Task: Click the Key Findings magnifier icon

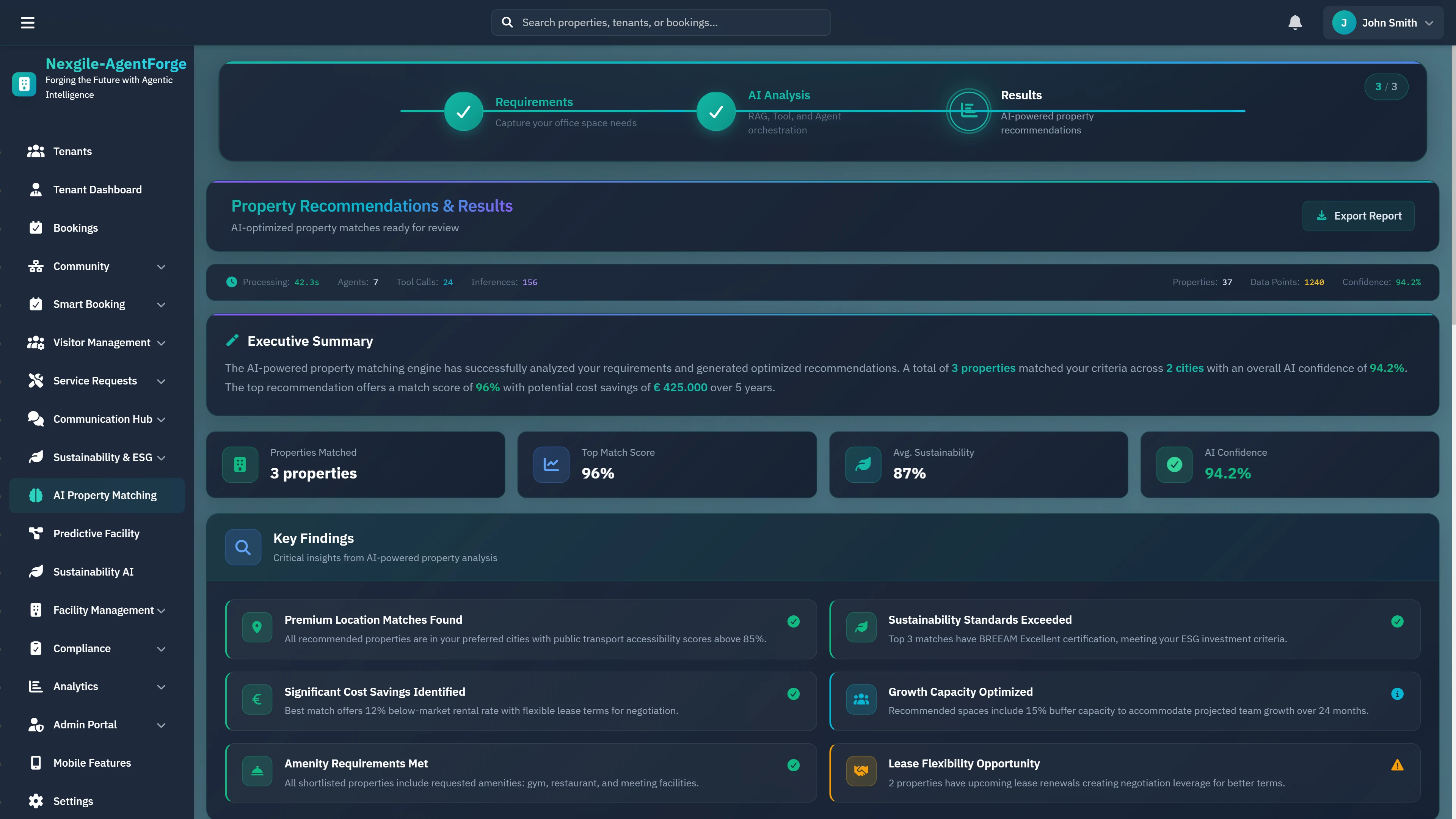Action: click(243, 546)
